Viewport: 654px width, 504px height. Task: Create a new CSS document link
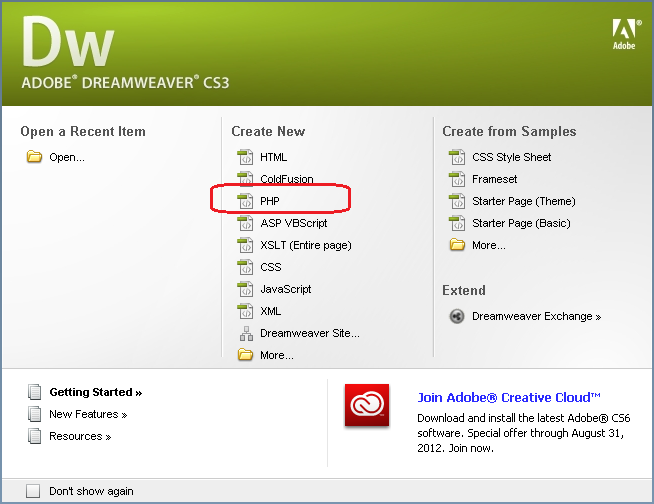tap(271, 267)
